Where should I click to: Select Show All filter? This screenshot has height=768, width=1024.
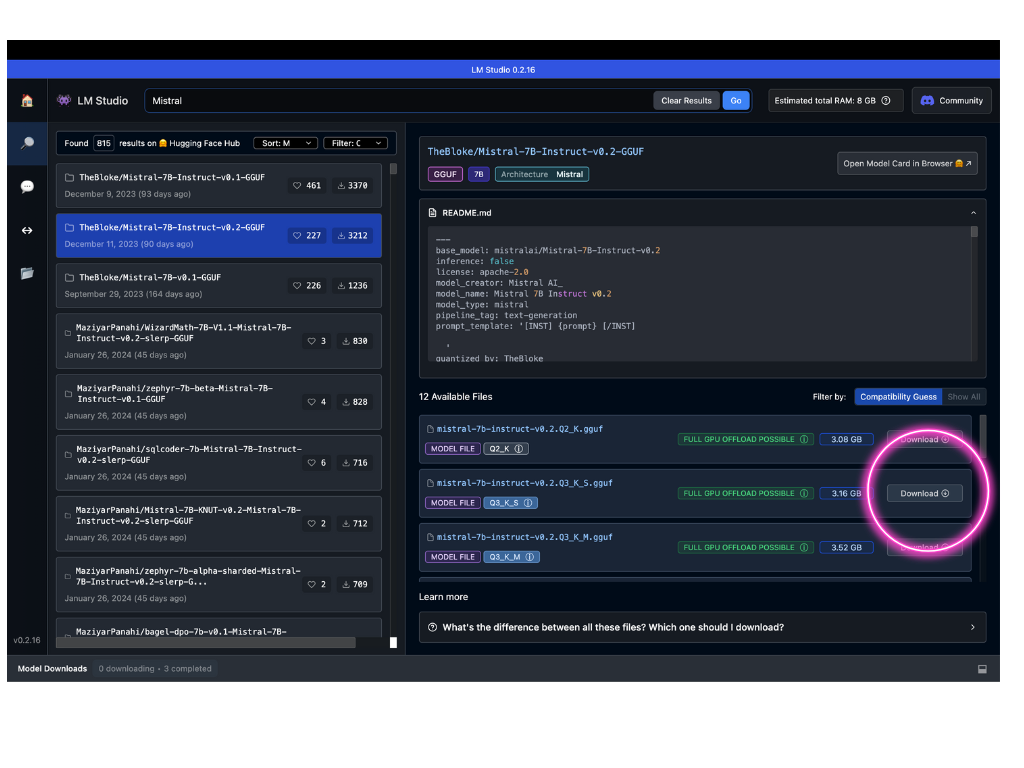click(963, 397)
